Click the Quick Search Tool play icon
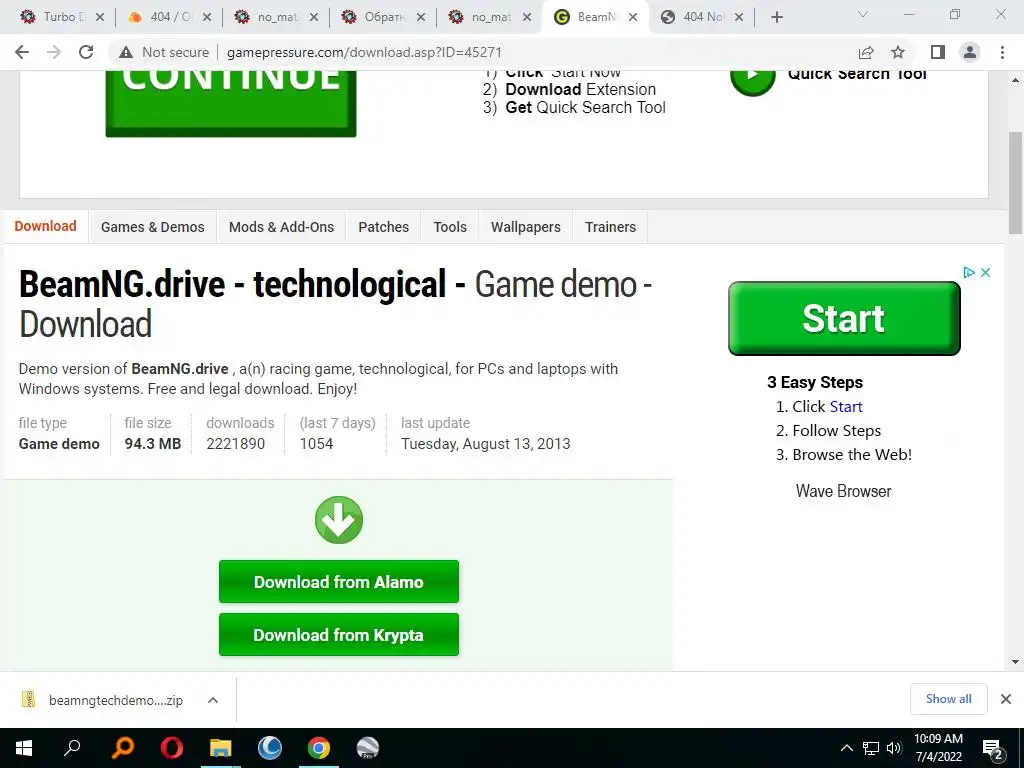 coord(752,82)
